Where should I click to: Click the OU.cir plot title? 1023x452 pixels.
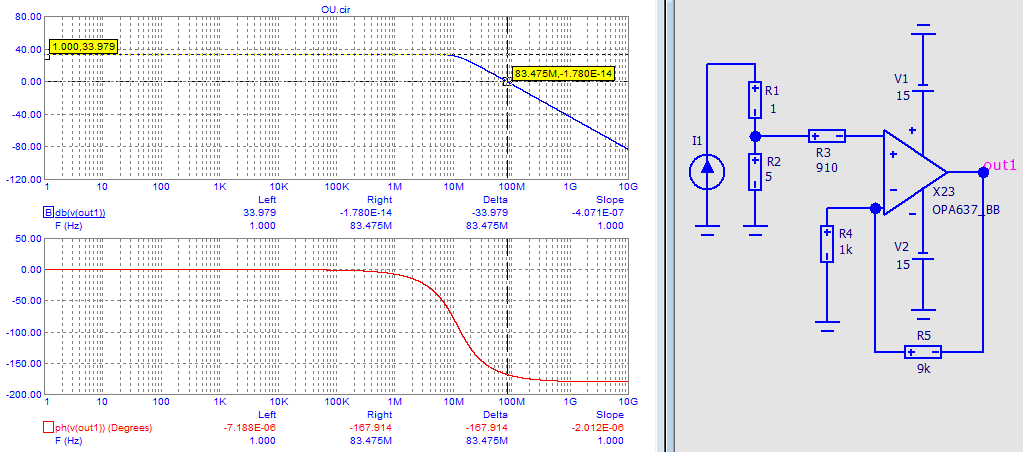click(334, 8)
